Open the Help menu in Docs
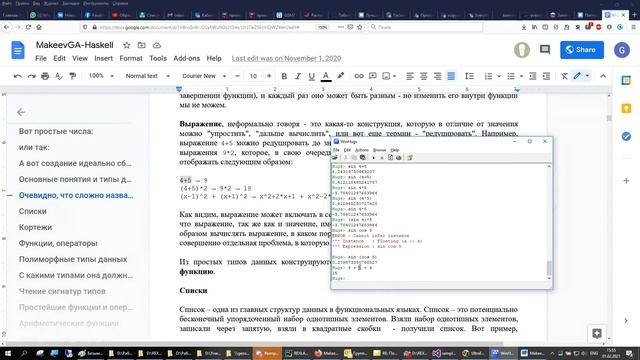640x360 pixels. click(x=214, y=58)
